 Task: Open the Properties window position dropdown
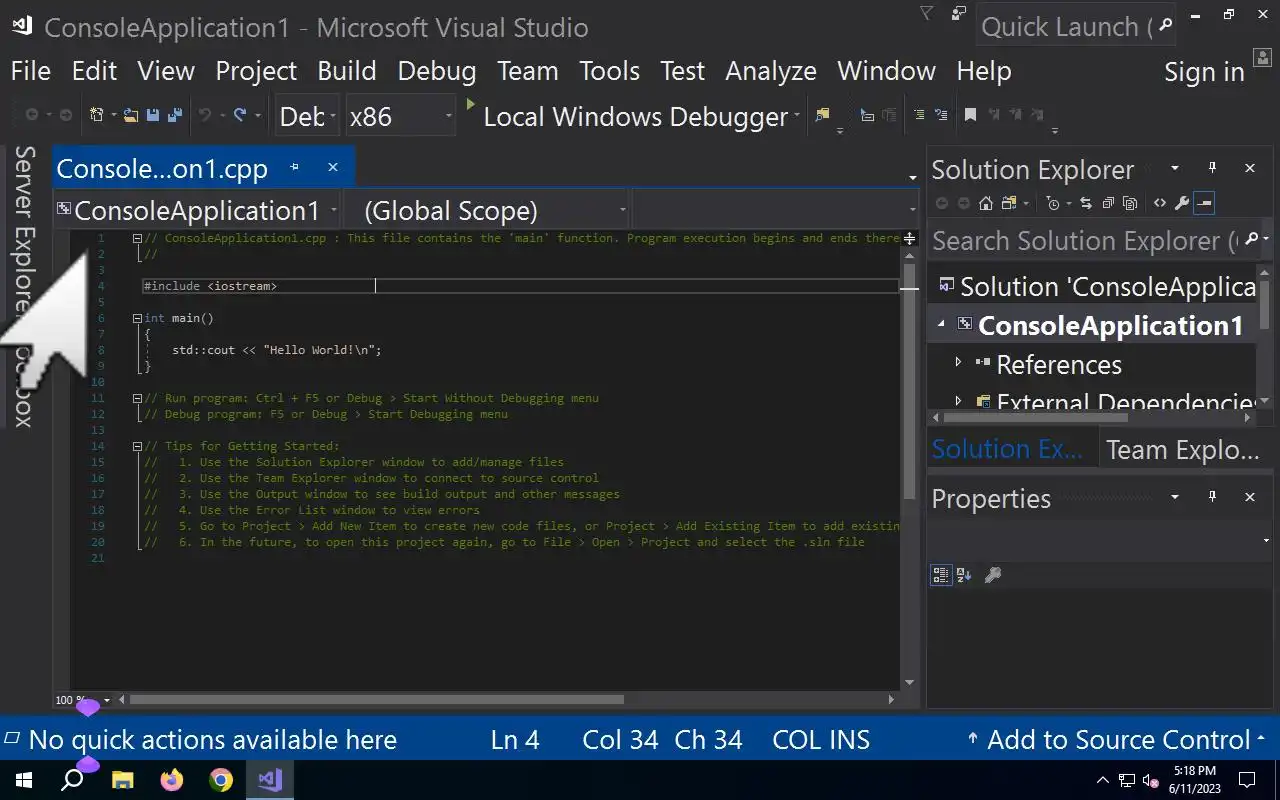[1175, 497]
